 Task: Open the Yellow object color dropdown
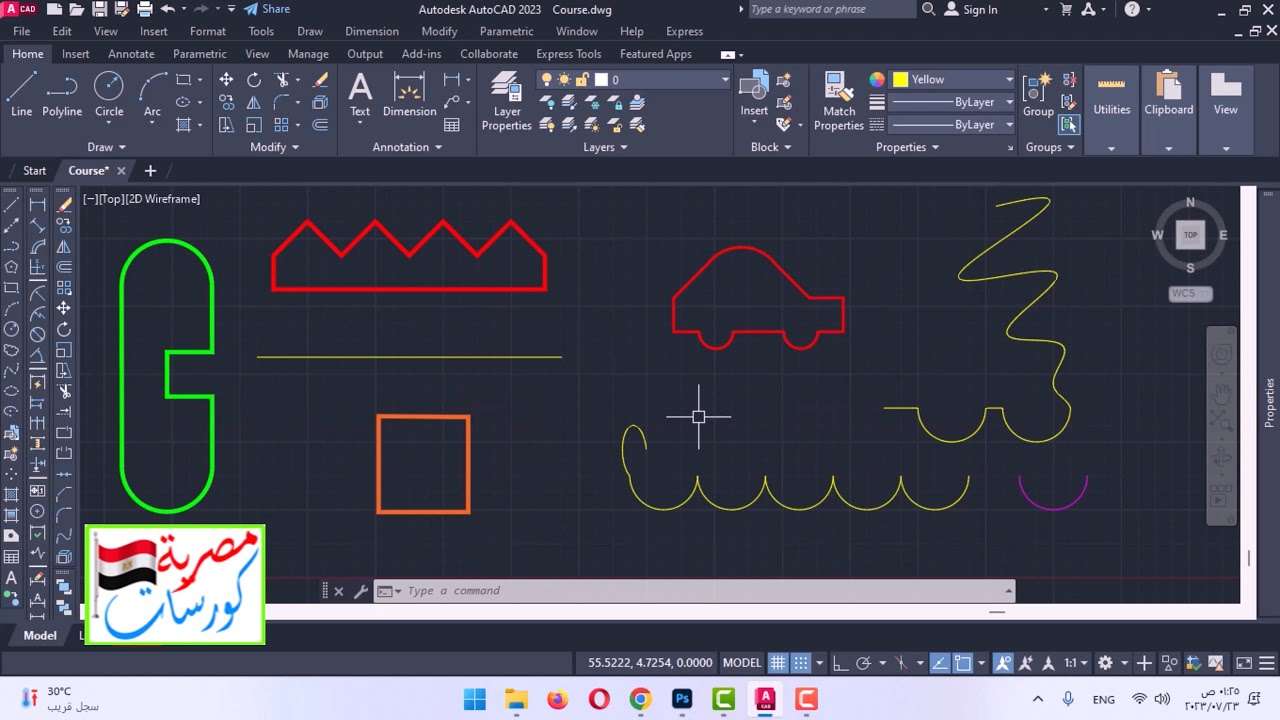[1009, 80]
